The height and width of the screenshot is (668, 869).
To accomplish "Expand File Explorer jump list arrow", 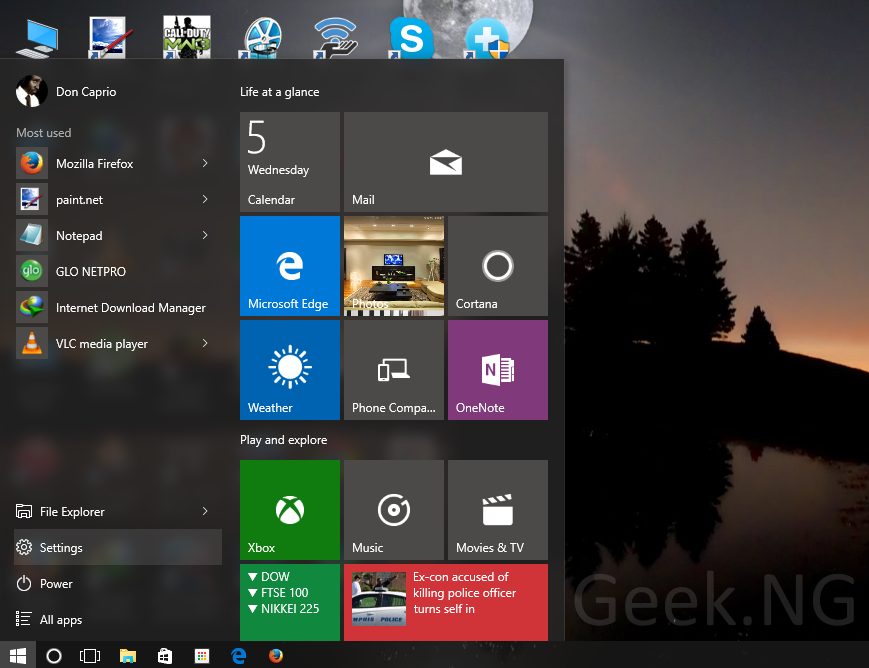I will click(205, 511).
